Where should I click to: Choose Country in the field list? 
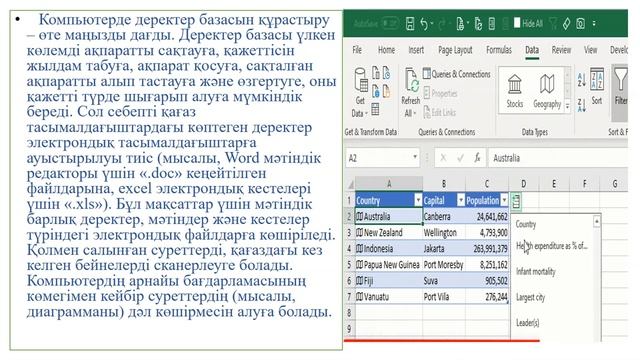coord(526,224)
